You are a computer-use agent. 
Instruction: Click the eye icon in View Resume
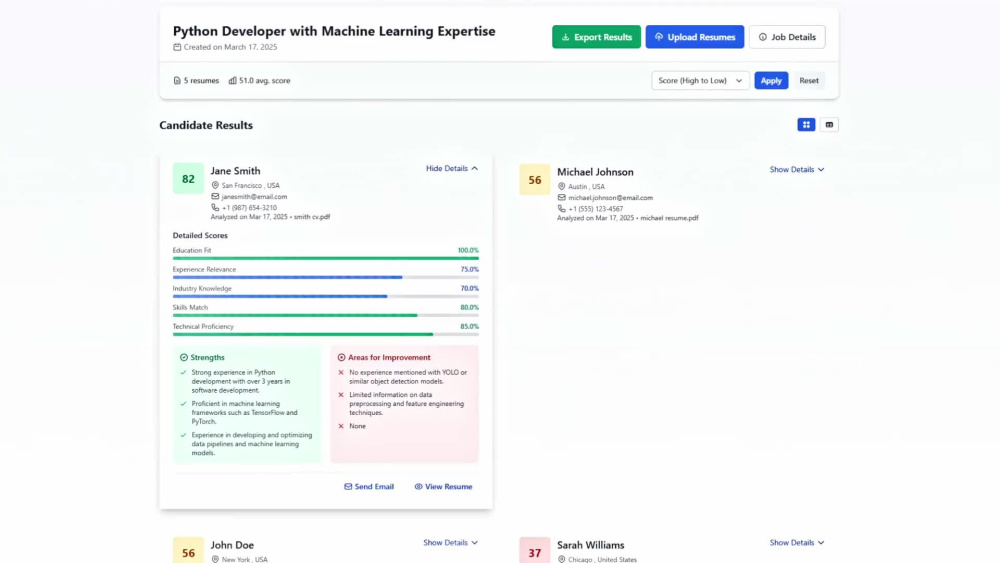(418, 486)
